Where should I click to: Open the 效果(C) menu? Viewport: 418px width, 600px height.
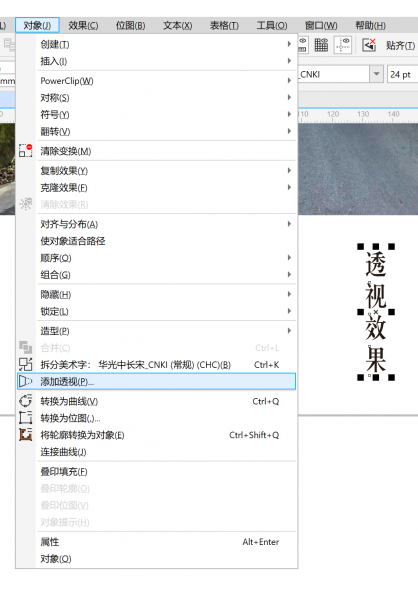[x=83, y=26]
